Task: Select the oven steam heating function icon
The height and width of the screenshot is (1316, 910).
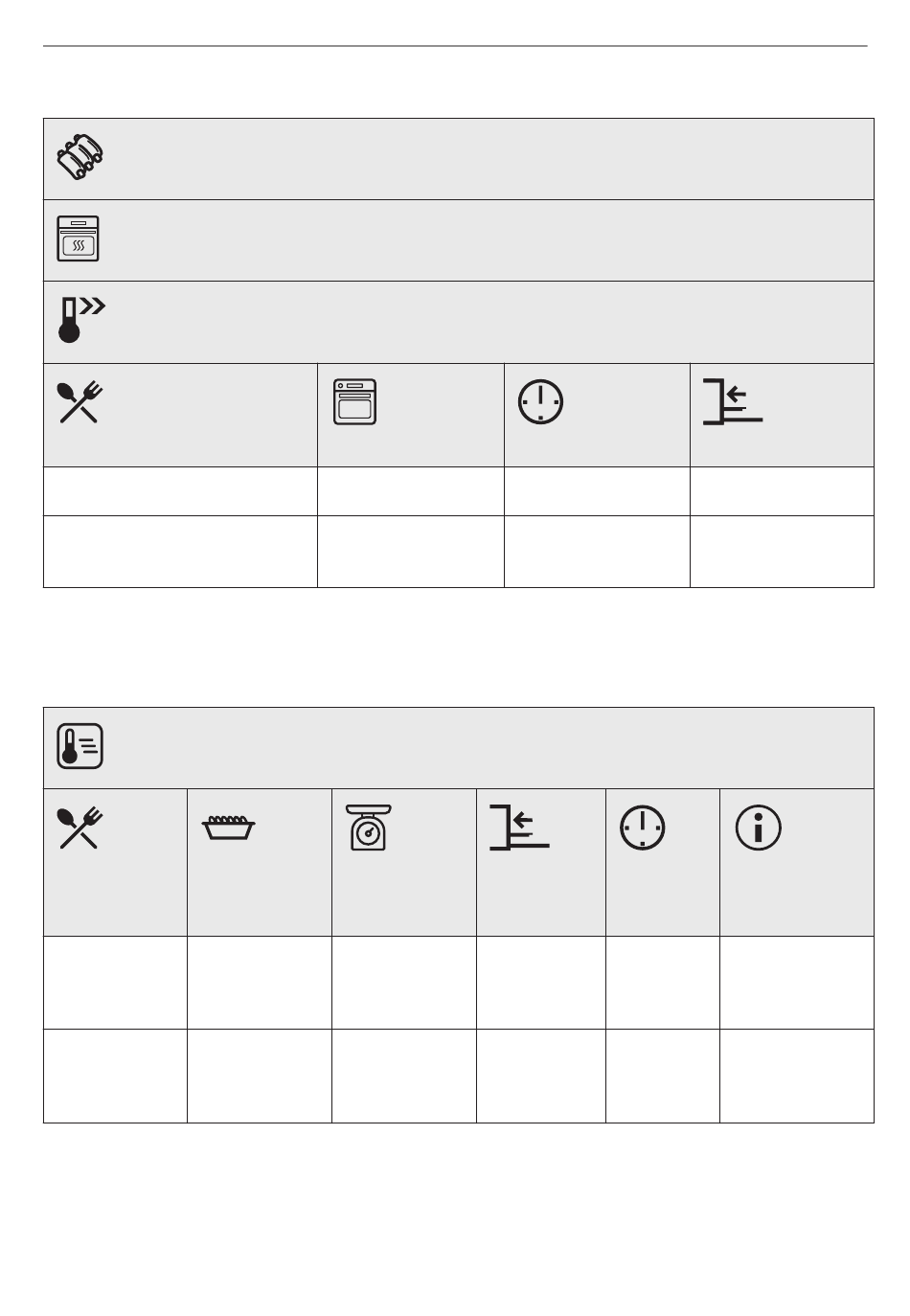Action: click(78, 238)
